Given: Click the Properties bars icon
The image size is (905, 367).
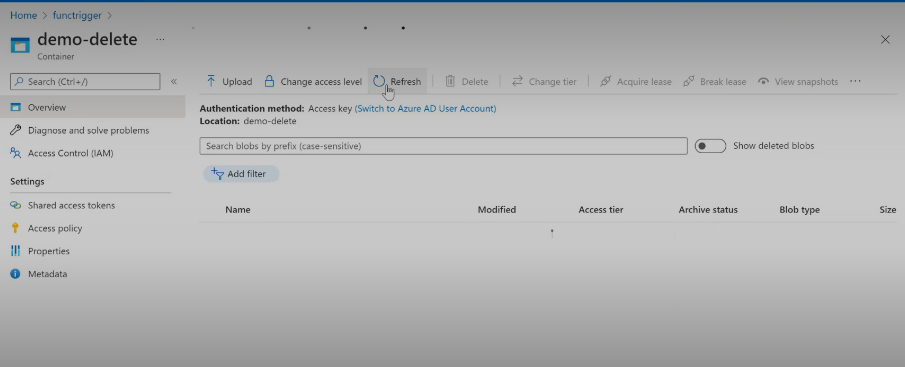Looking at the screenshot, I should [x=16, y=251].
